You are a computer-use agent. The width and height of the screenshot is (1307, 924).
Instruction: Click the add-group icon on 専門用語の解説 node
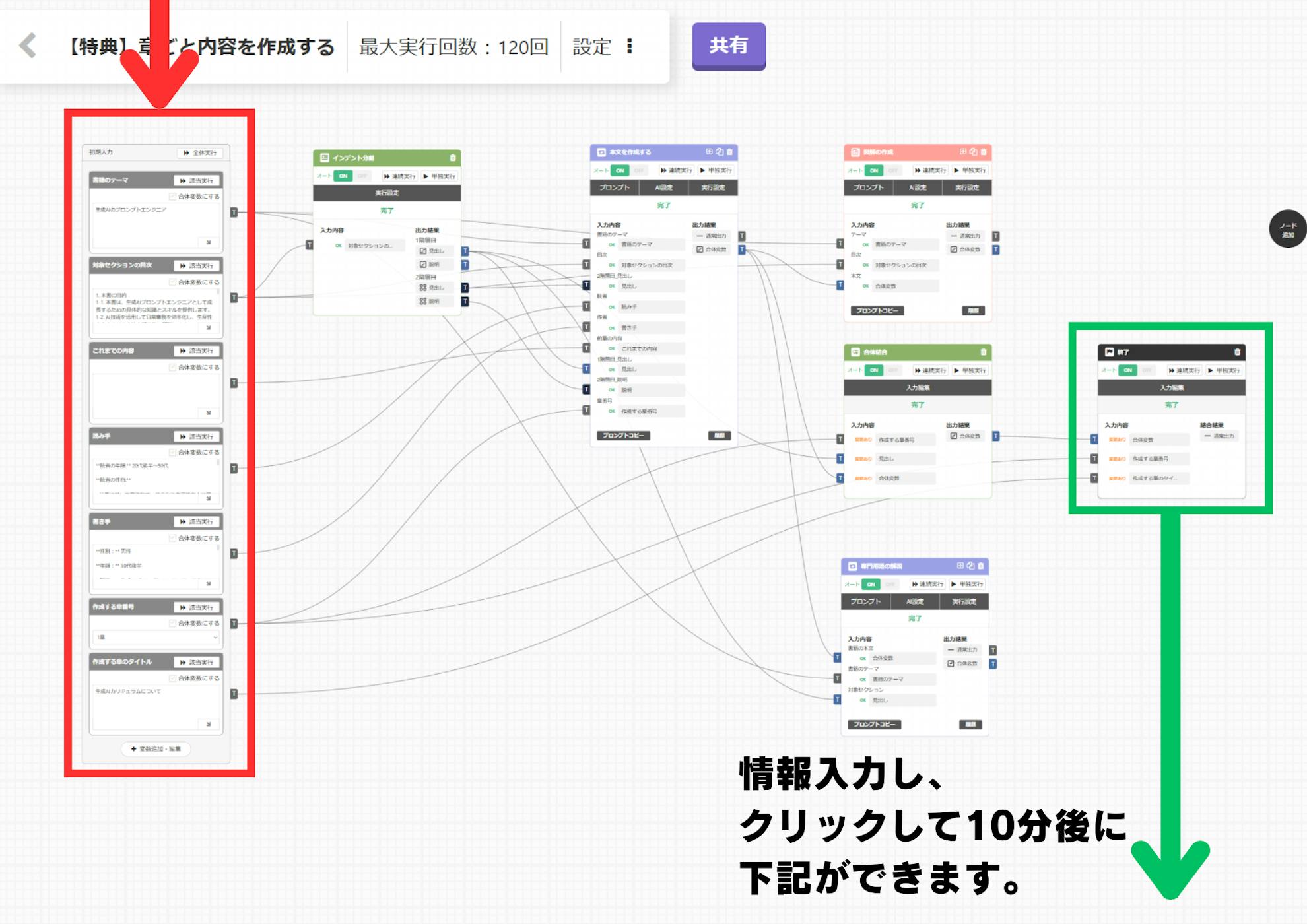pyautogui.click(x=960, y=566)
